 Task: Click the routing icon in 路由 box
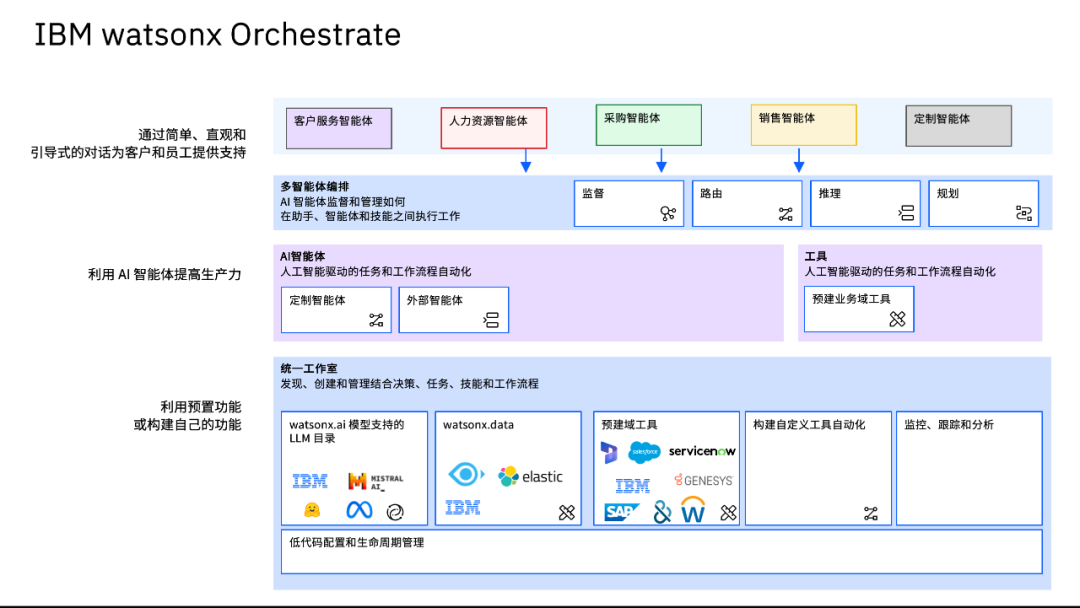(x=786, y=214)
